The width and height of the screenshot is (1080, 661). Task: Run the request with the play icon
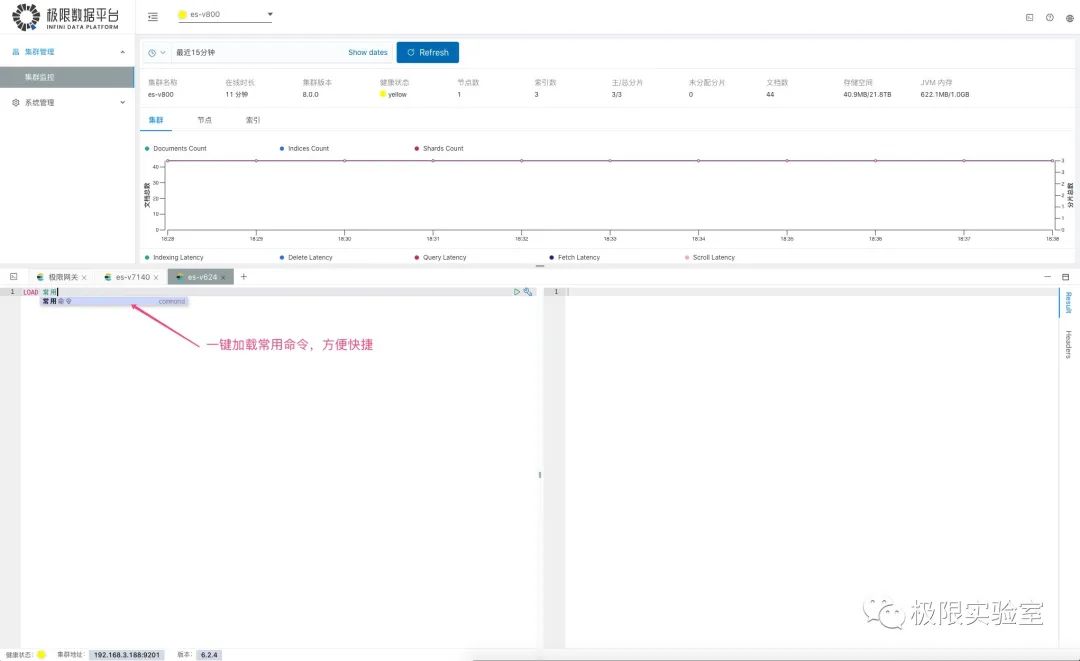(517, 292)
